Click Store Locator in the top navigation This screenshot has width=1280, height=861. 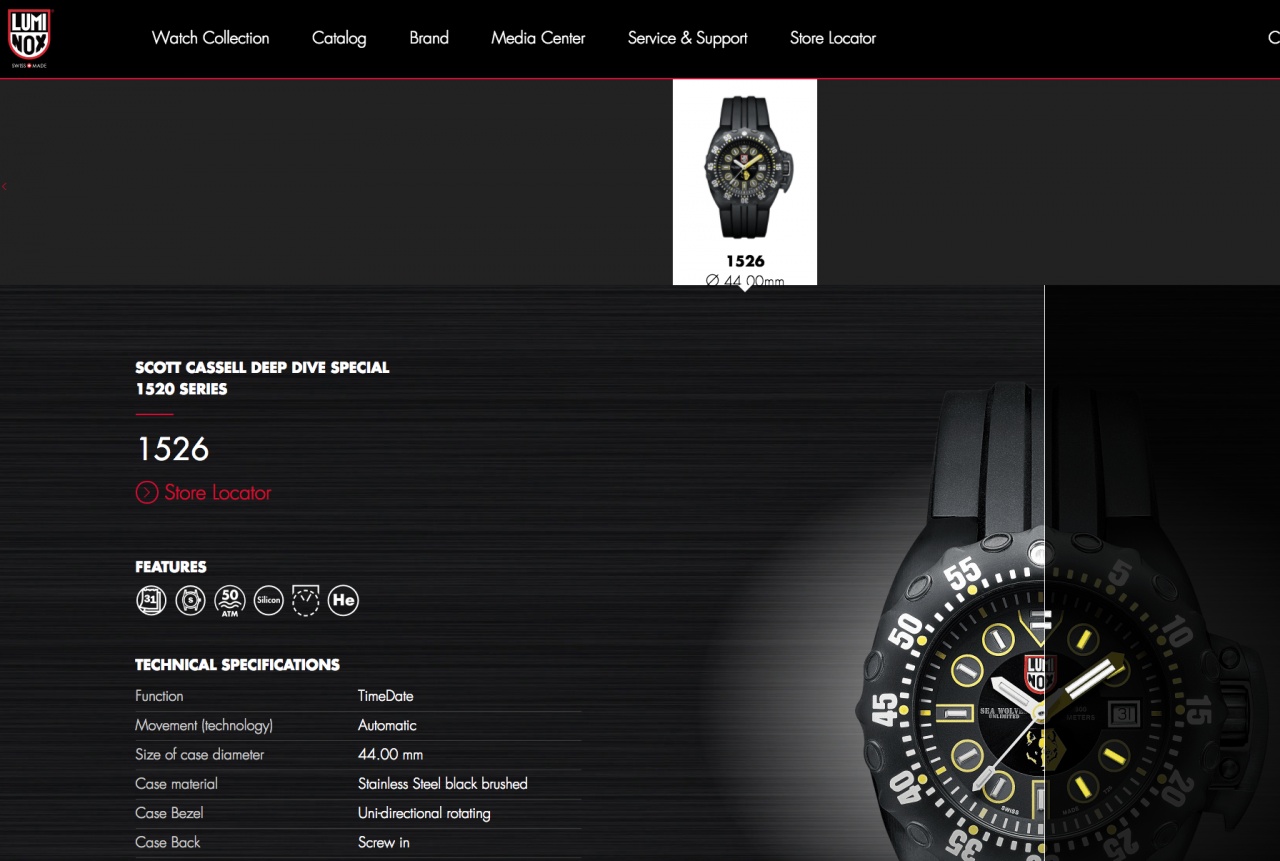[833, 38]
